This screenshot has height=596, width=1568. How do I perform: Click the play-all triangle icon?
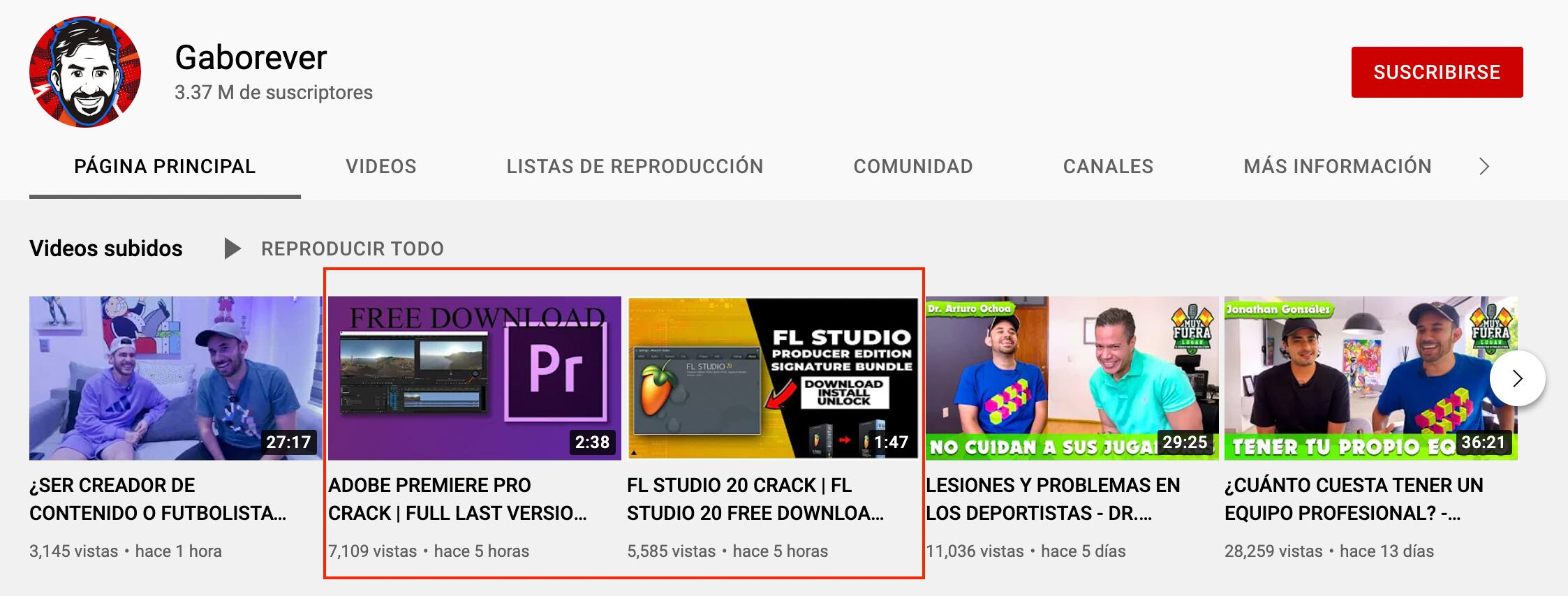232,248
